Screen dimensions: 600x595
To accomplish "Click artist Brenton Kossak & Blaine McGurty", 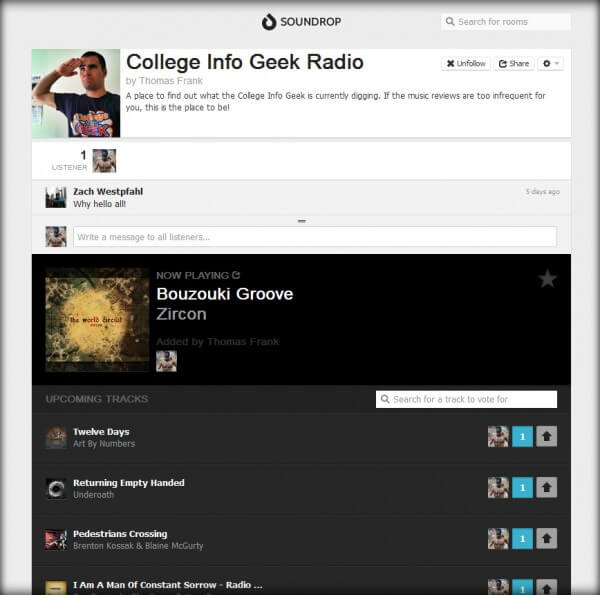I will [x=138, y=546].
